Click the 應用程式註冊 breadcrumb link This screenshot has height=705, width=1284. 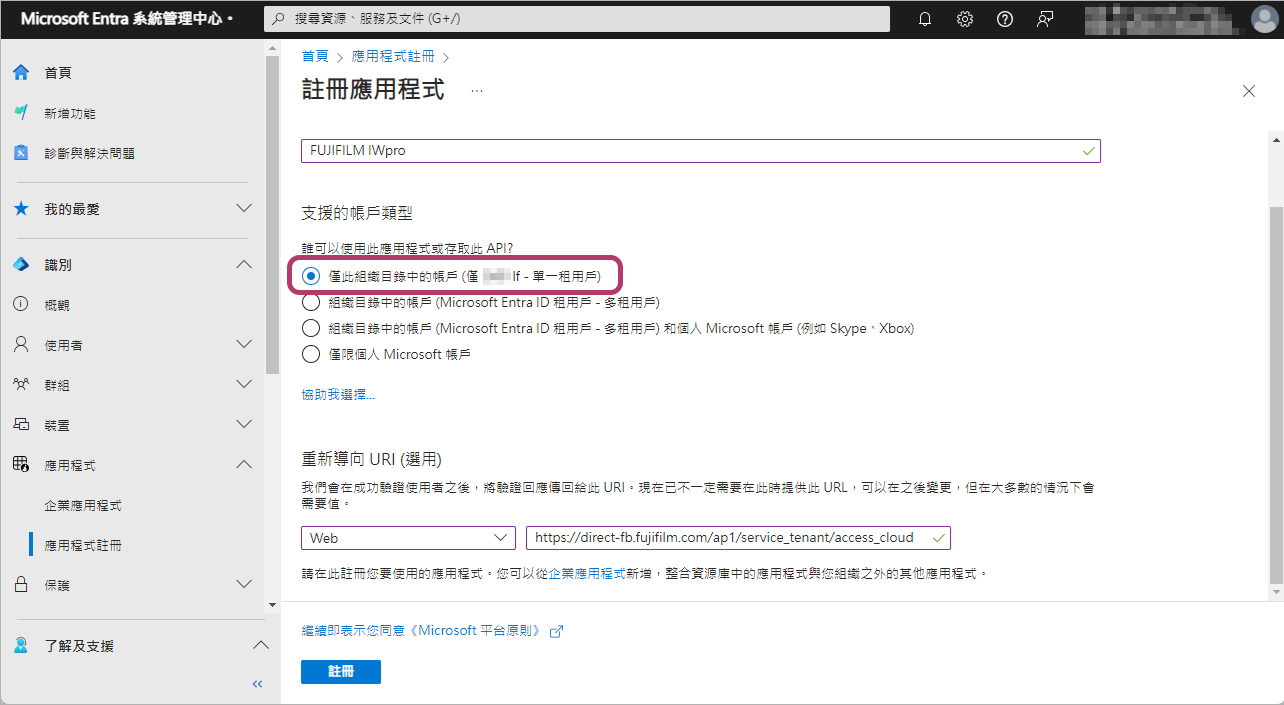(x=391, y=57)
